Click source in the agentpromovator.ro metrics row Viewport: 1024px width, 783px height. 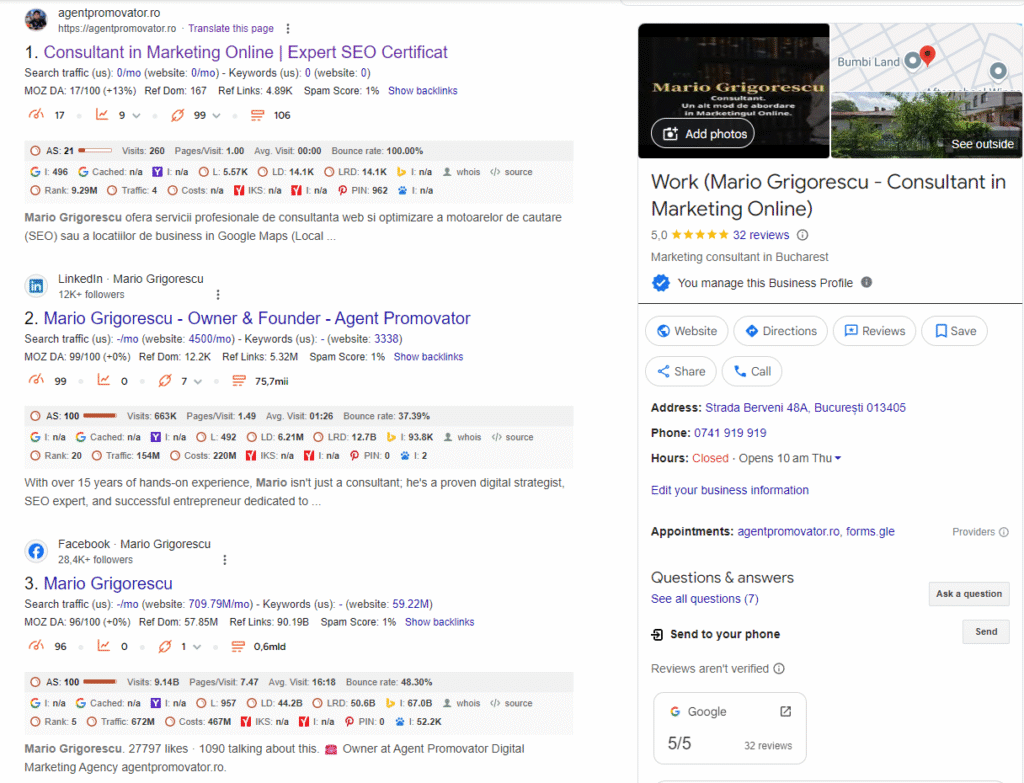pyautogui.click(x=511, y=172)
